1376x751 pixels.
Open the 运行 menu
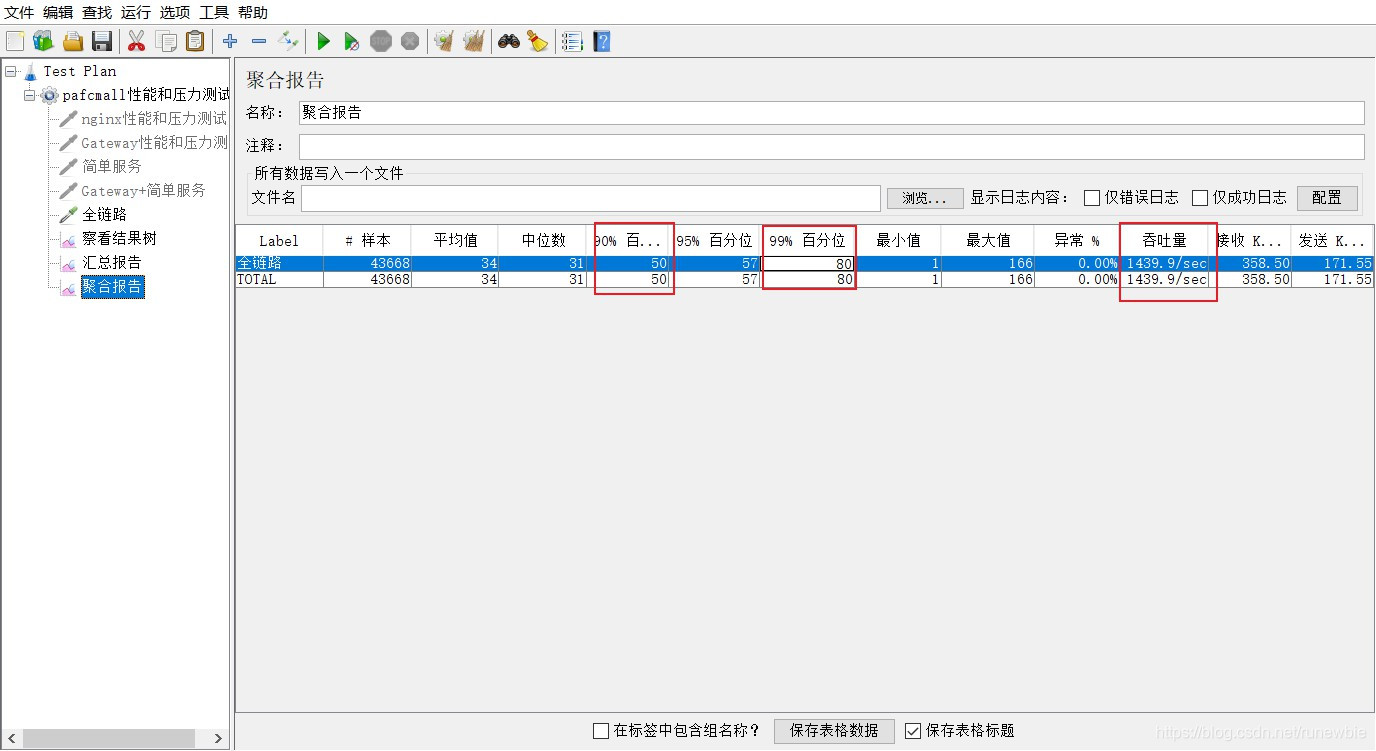coord(136,12)
